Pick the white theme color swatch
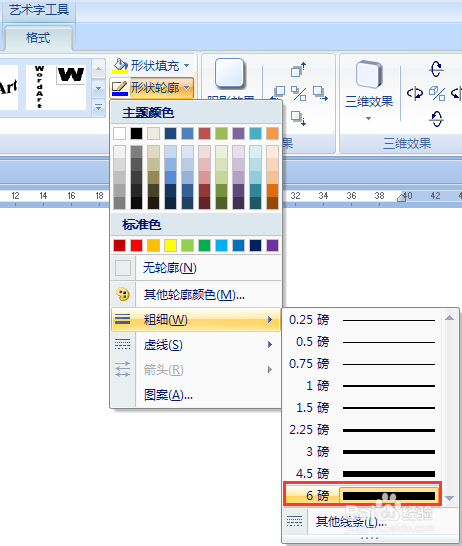Screen dimensions: 462x546 point(119,133)
